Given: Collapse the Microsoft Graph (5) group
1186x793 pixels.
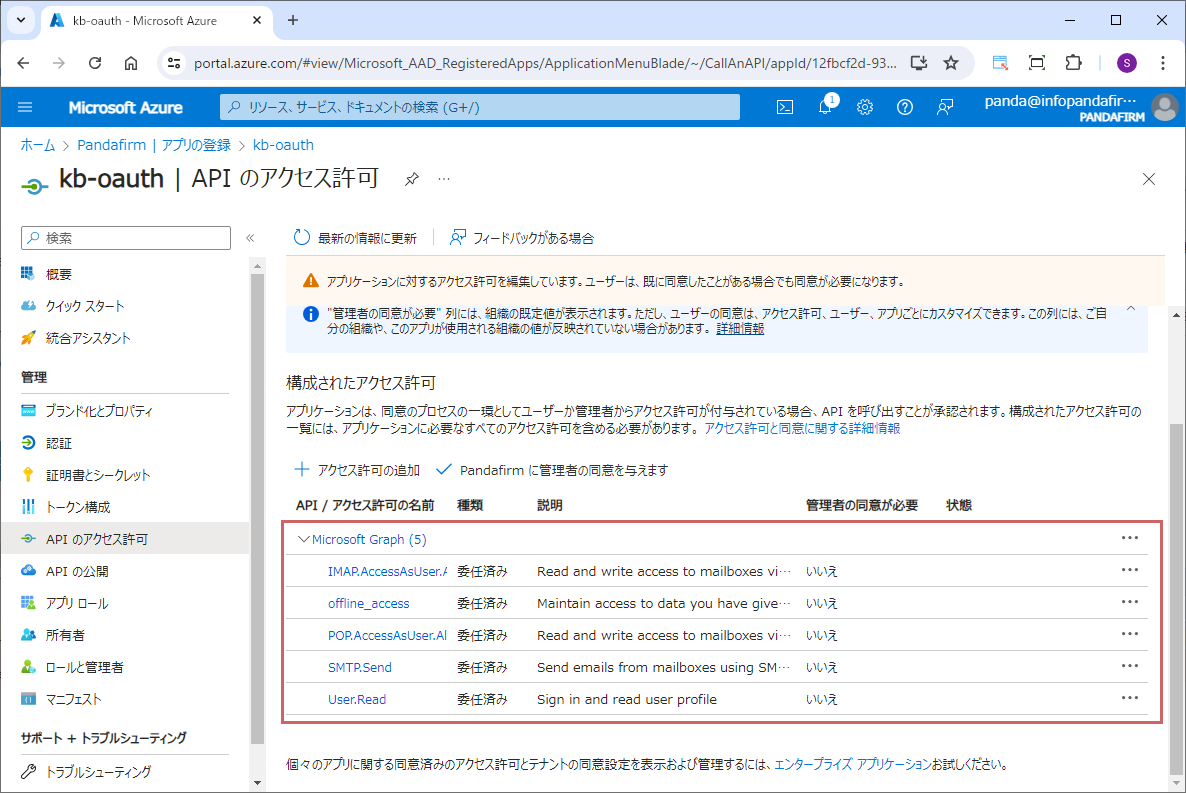Looking at the screenshot, I should pyautogui.click(x=304, y=539).
